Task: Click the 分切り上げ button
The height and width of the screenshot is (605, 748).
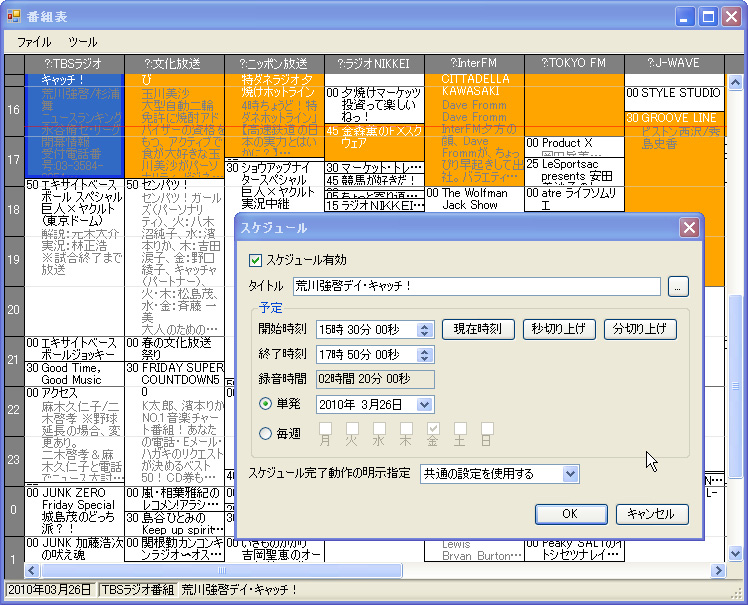Action: [640, 329]
